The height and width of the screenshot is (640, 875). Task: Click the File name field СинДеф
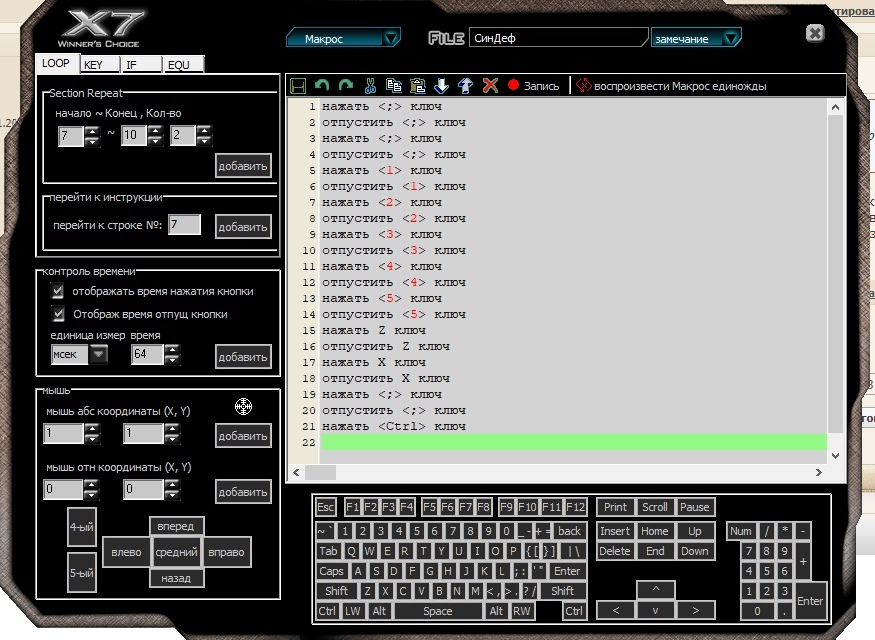558,38
